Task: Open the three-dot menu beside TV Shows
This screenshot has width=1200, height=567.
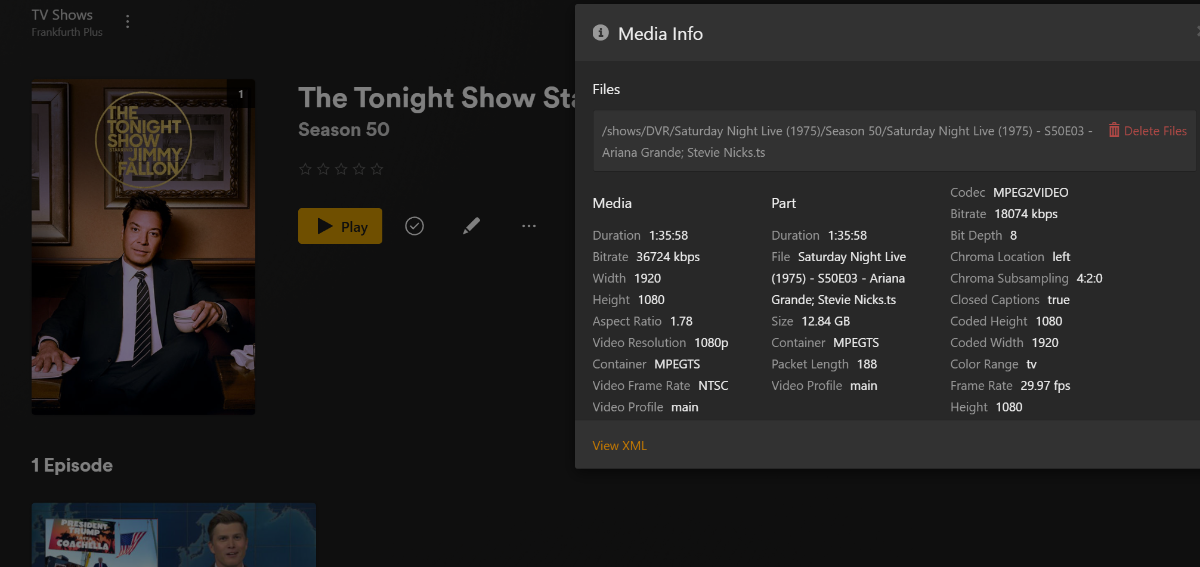Action: [x=127, y=22]
